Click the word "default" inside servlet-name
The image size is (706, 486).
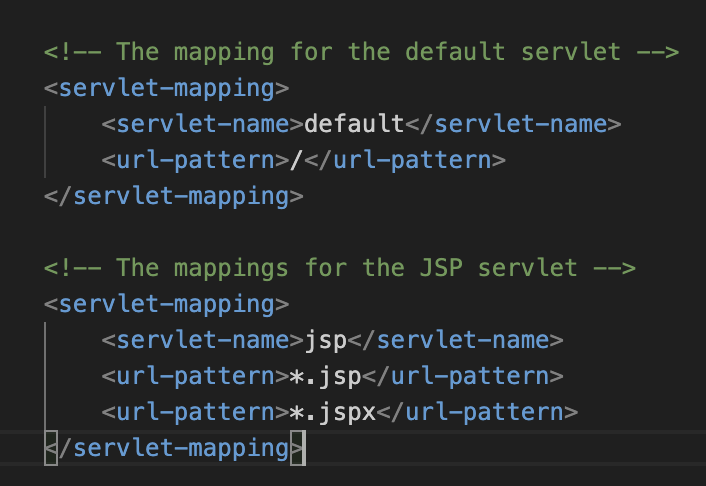[x=354, y=124]
